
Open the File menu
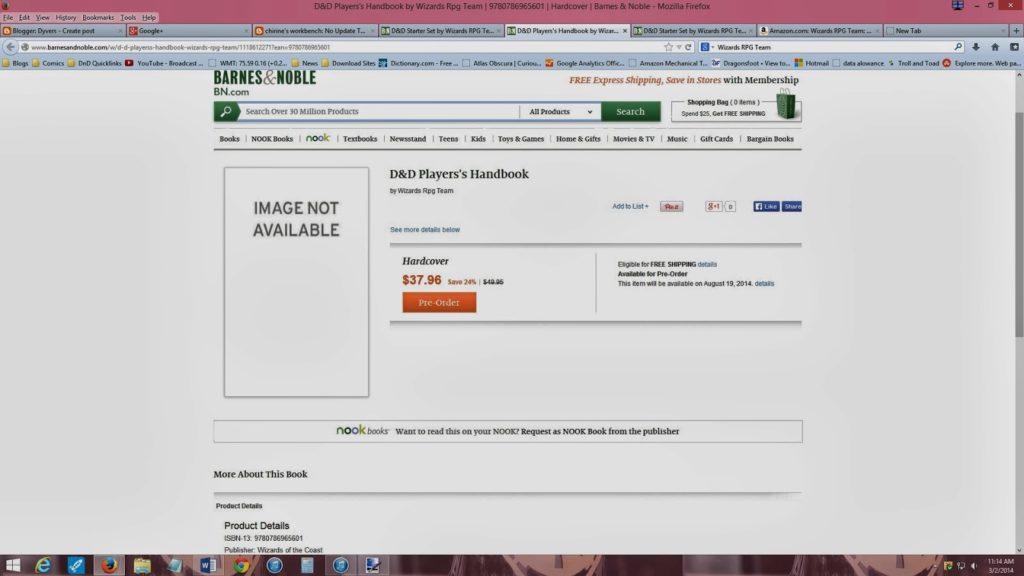(8, 18)
